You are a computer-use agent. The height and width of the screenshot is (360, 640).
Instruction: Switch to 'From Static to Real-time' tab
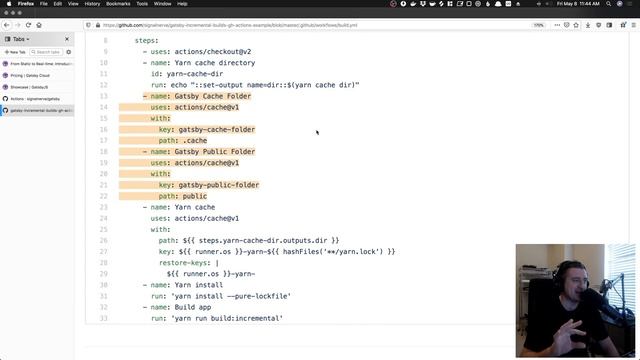37,64
